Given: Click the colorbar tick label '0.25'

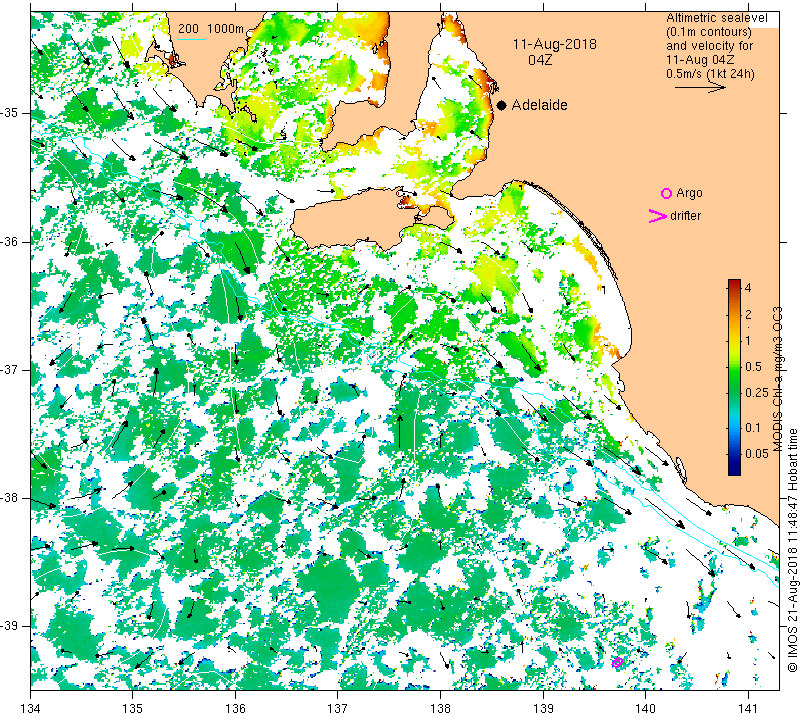Looking at the screenshot, I should 757,392.
